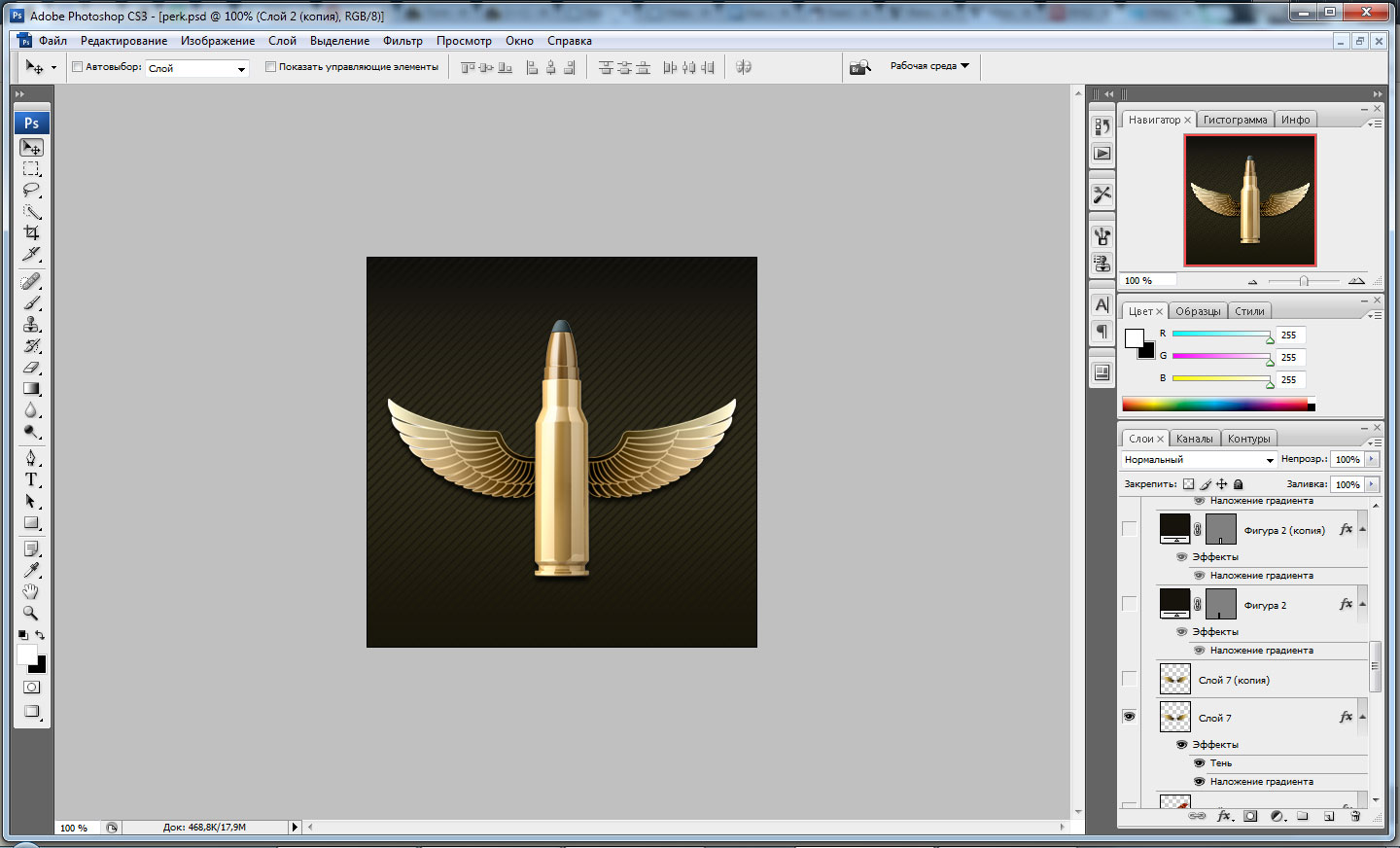Image resolution: width=1400 pixels, height=848 pixels.
Task: Select the Notes tool
Action: point(32,549)
